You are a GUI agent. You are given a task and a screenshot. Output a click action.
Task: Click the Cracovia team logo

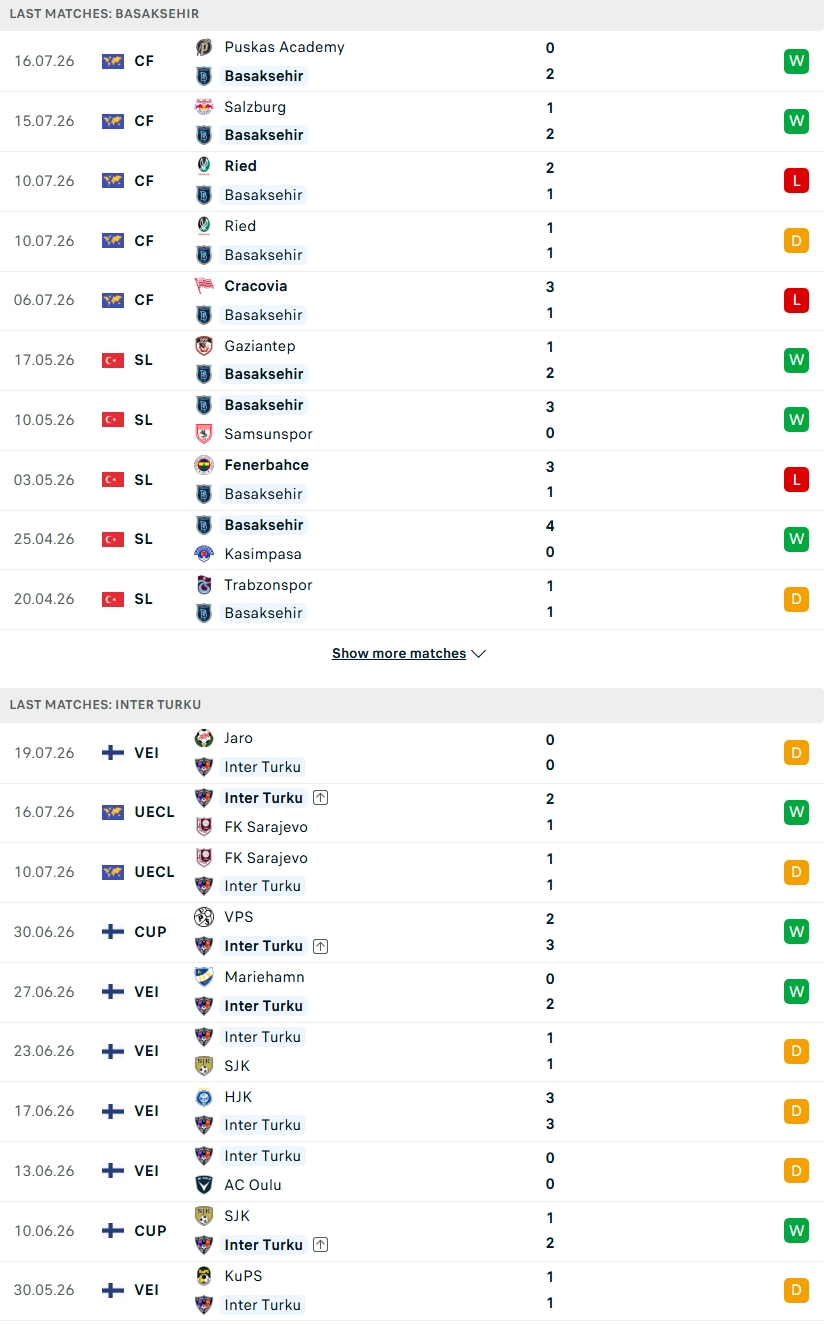point(204,286)
